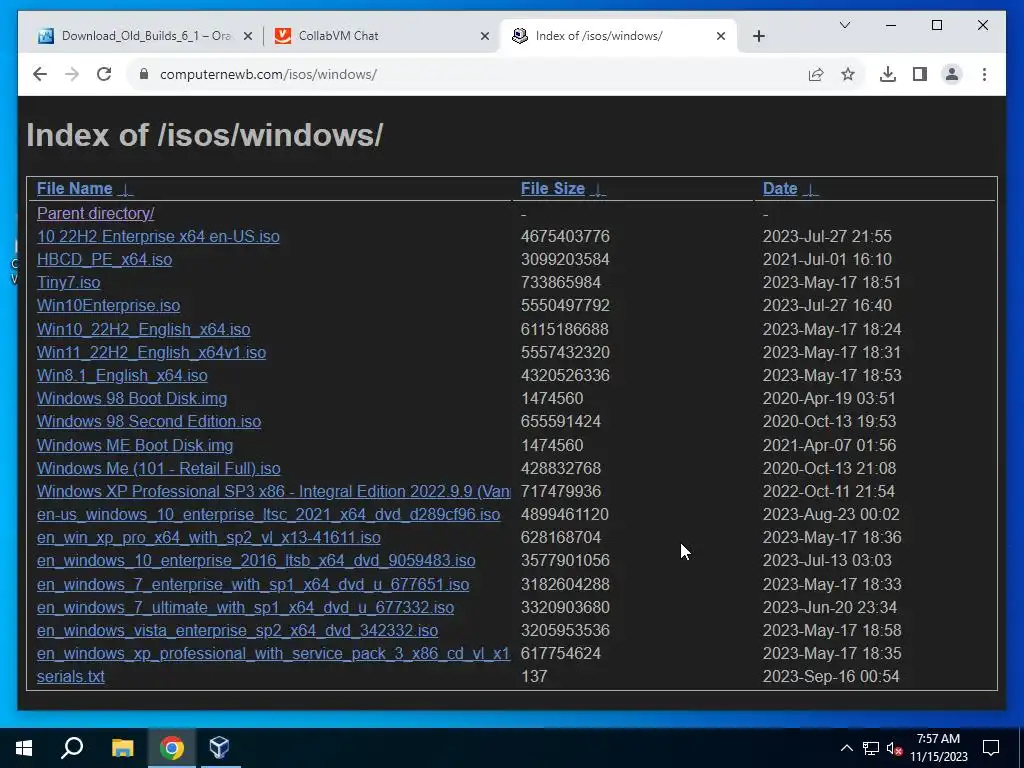The width and height of the screenshot is (1024, 768).
Task: Download en_windows_vista_enterprise_sp2 iso
Action: coord(238,630)
